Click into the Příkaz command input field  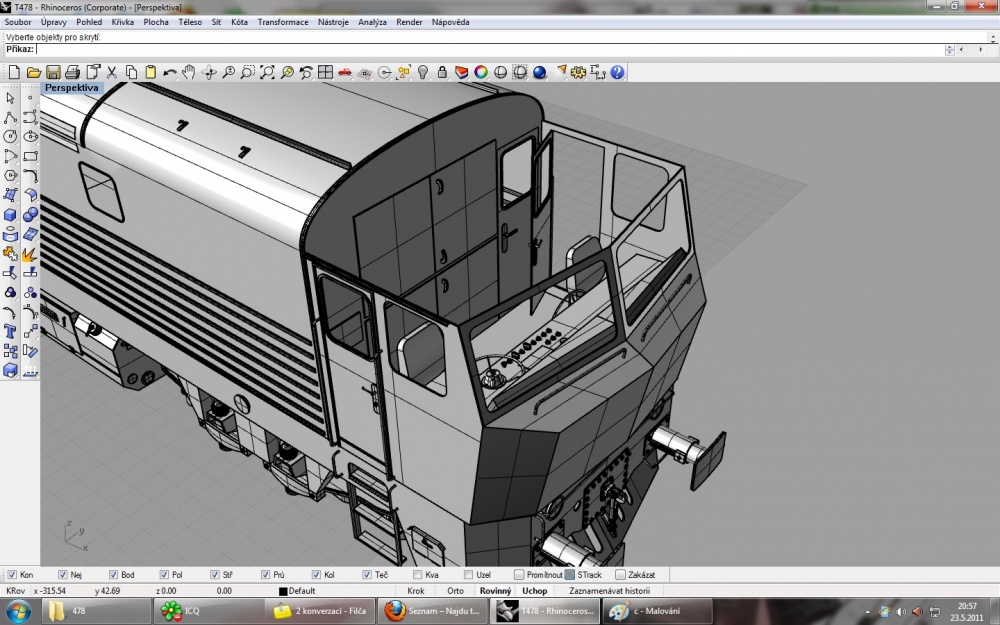click(490, 49)
